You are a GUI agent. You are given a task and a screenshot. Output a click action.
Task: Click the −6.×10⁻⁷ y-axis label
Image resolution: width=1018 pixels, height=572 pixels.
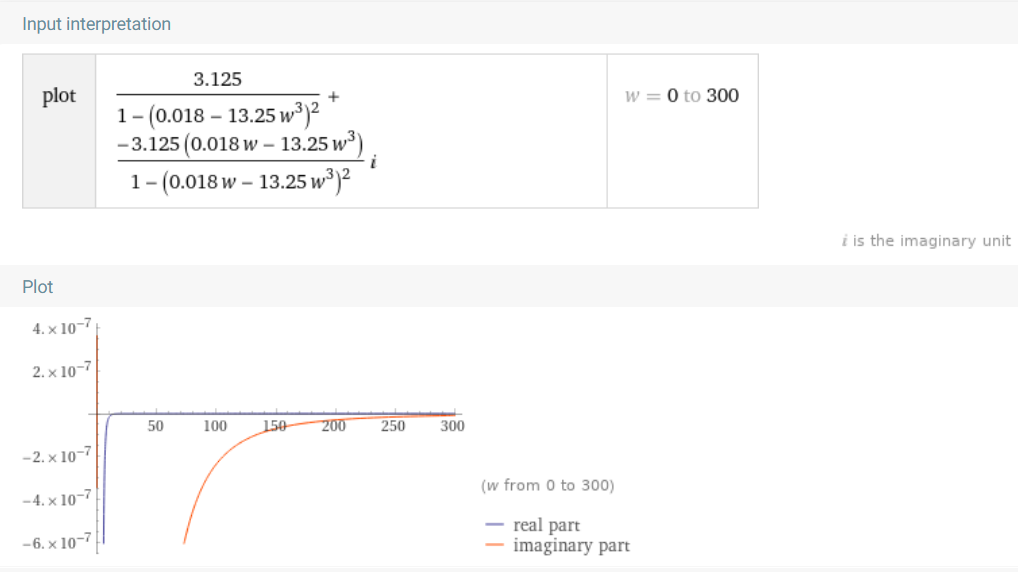click(x=57, y=542)
